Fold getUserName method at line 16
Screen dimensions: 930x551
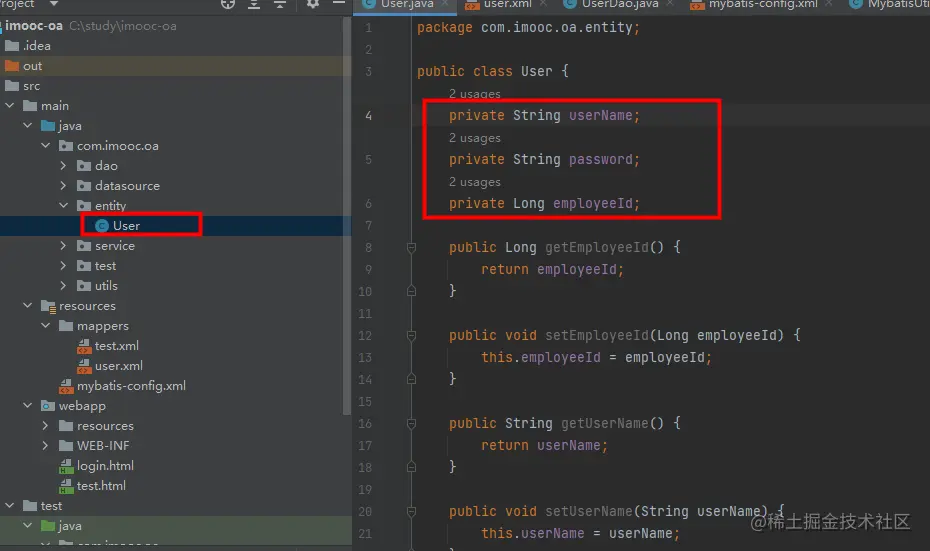412,423
